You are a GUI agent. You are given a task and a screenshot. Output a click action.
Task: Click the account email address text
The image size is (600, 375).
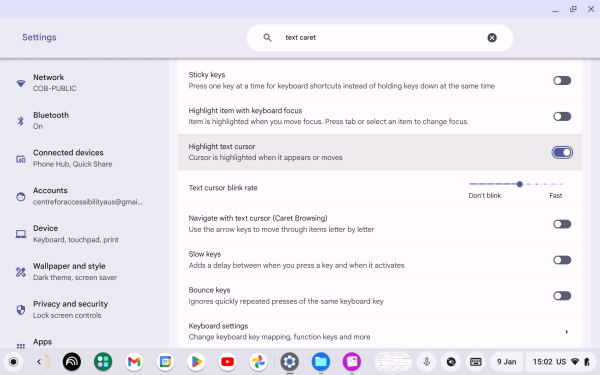[x=88, y=202]
